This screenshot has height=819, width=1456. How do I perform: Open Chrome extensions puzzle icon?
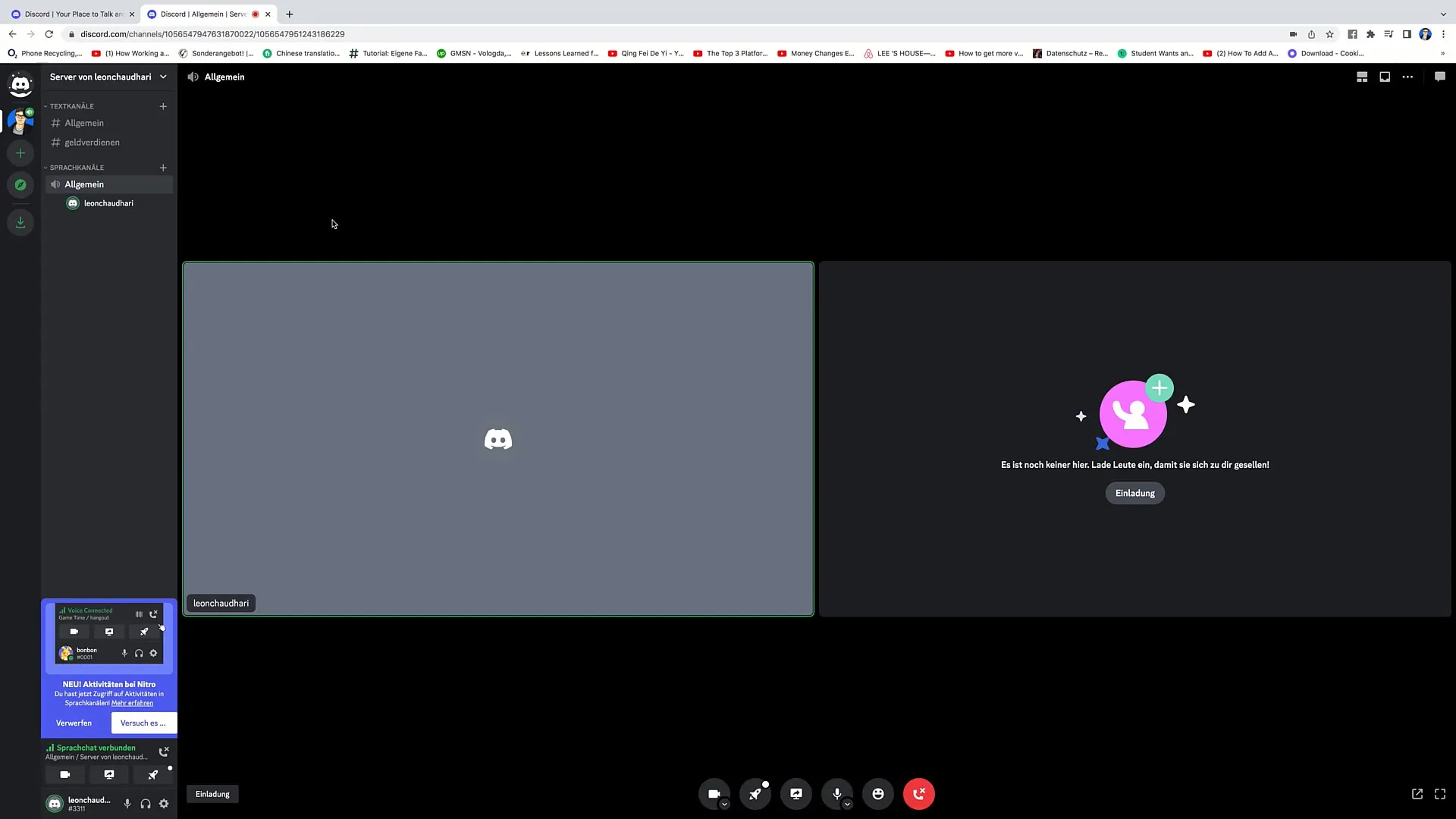pyautogui.click(x=1370, y=34)
